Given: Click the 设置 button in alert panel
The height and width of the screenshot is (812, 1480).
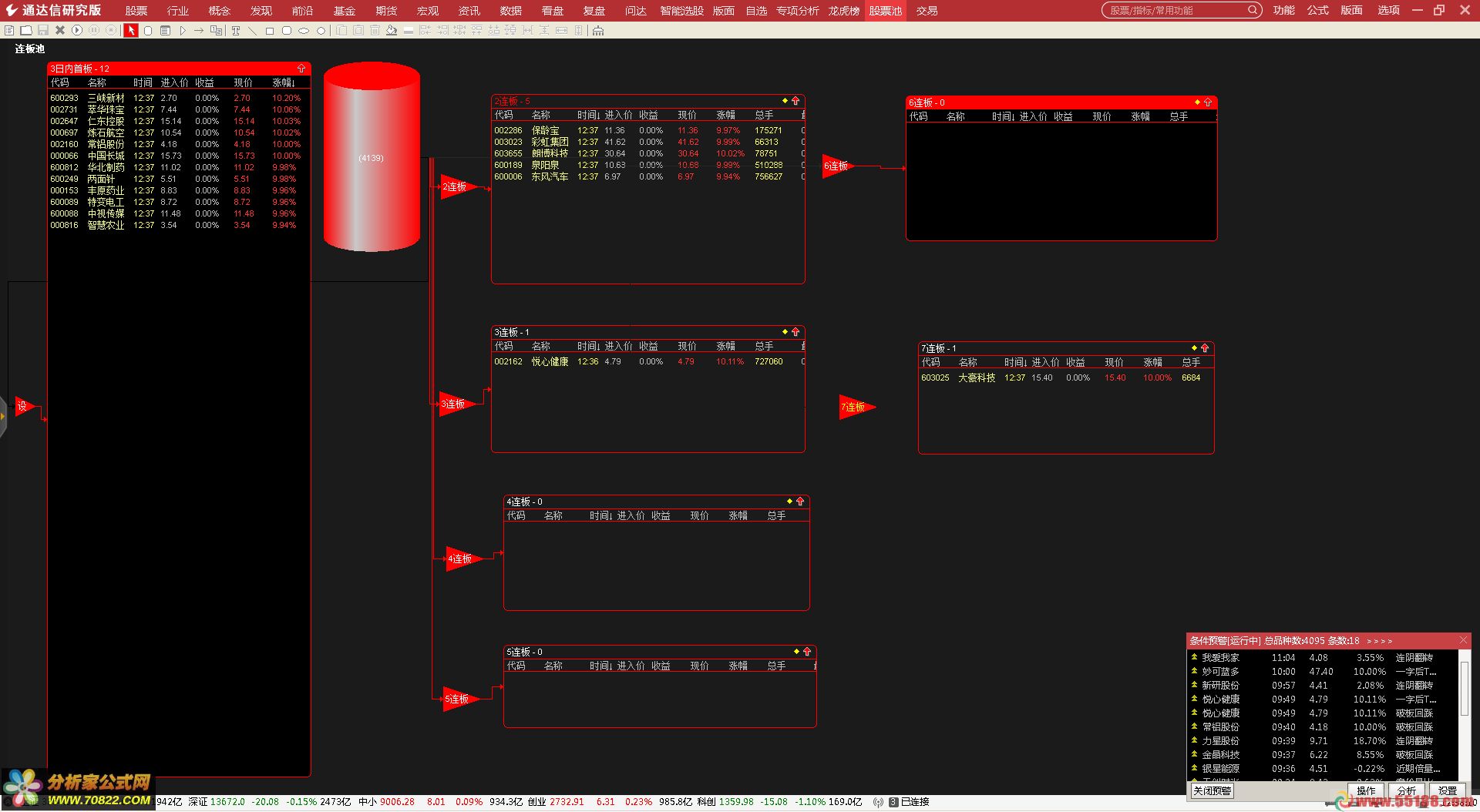Looking at the screenshot, I should [1448, 791].
